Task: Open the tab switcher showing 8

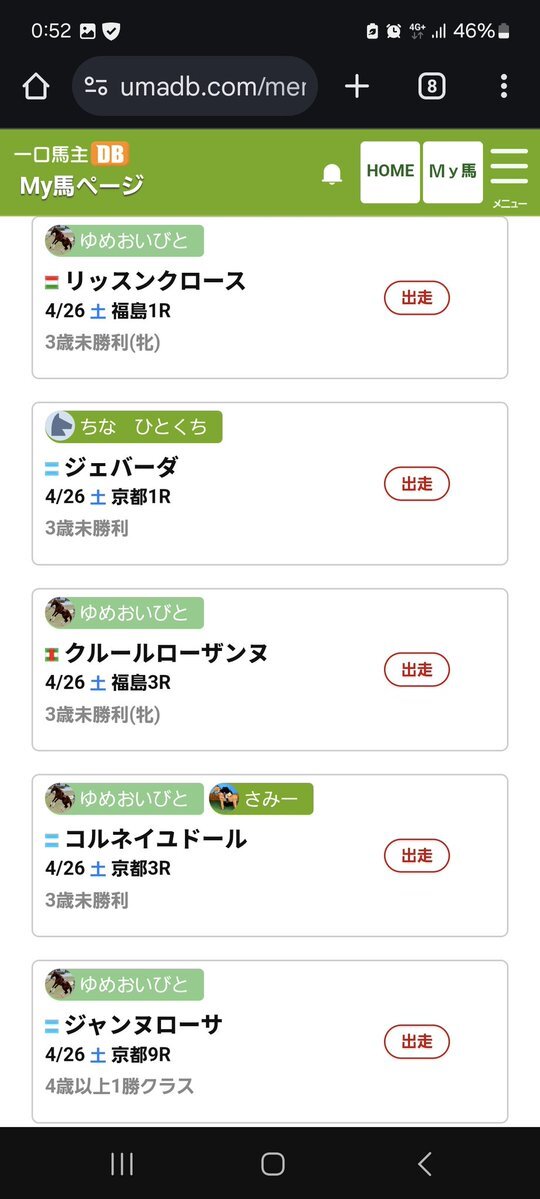Action: click(x=431, y=86)
